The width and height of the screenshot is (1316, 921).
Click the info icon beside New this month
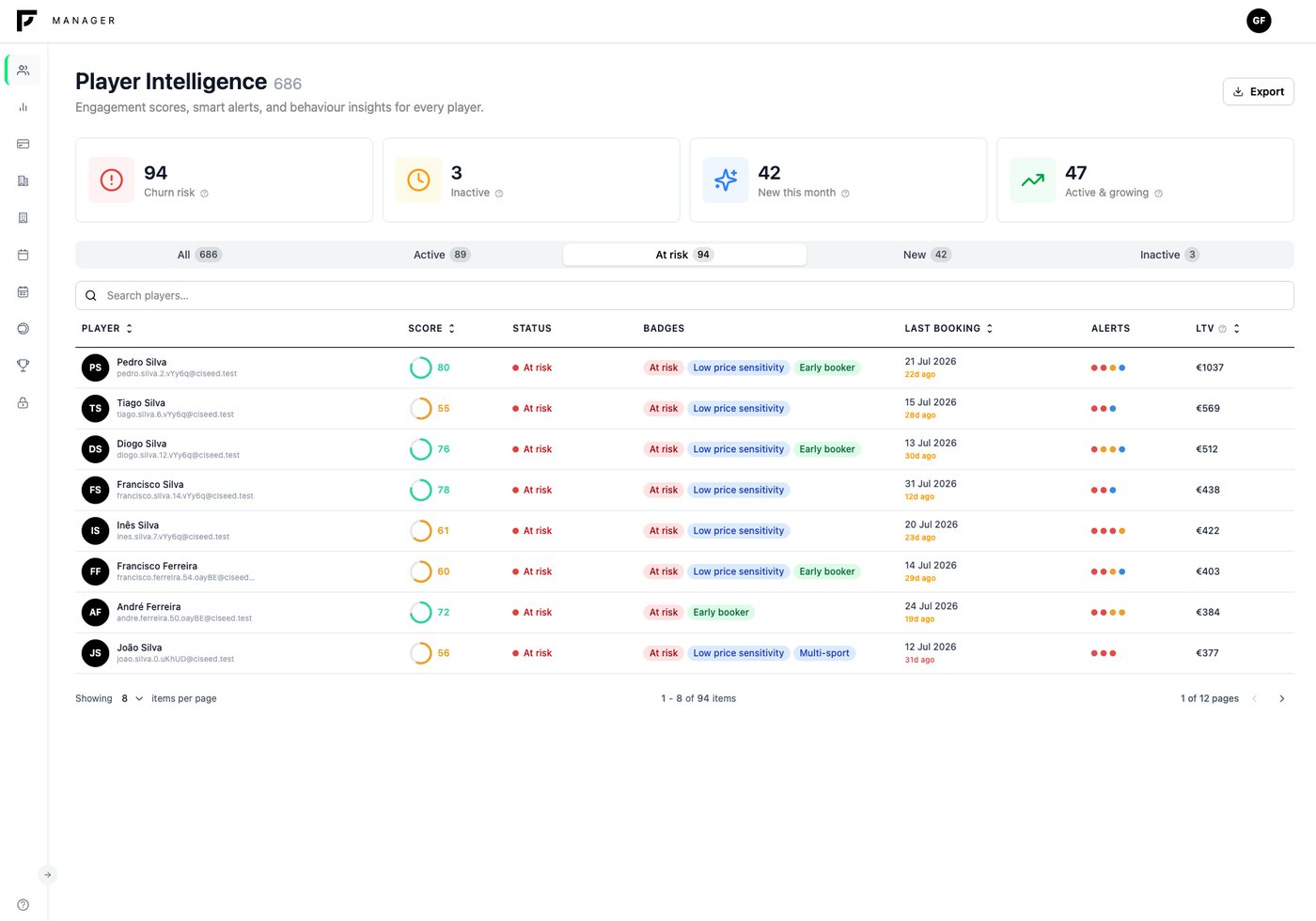tap(845, 194)
